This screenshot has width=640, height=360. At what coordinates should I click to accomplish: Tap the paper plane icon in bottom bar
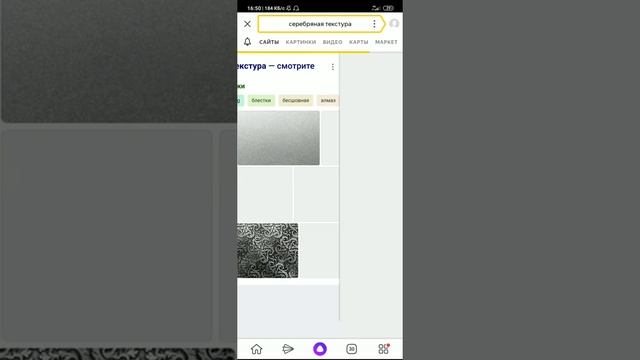288,349
